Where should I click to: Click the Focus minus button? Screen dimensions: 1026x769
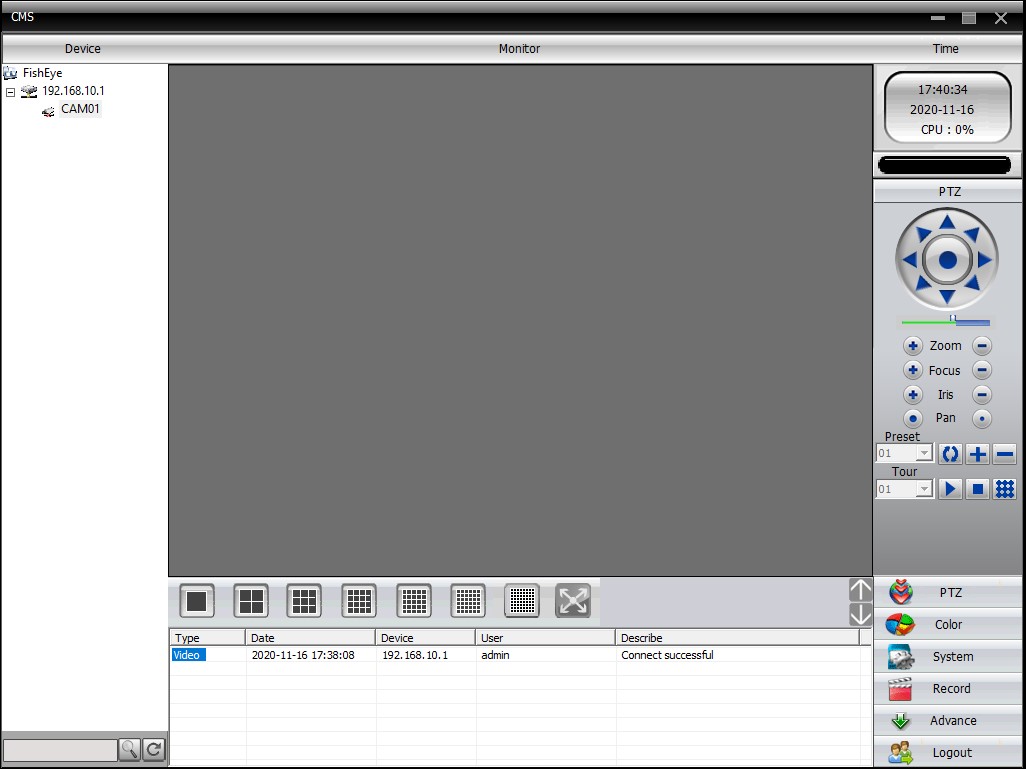[982, 370]
